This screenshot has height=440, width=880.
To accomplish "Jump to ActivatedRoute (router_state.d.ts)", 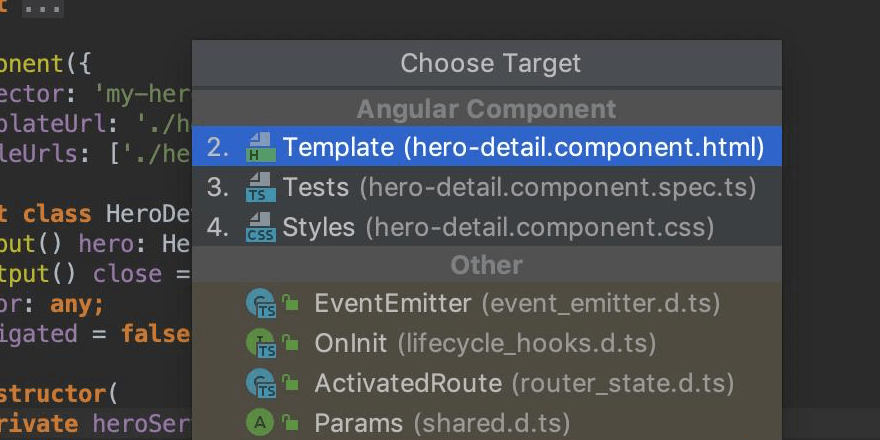I will [523, 383].
